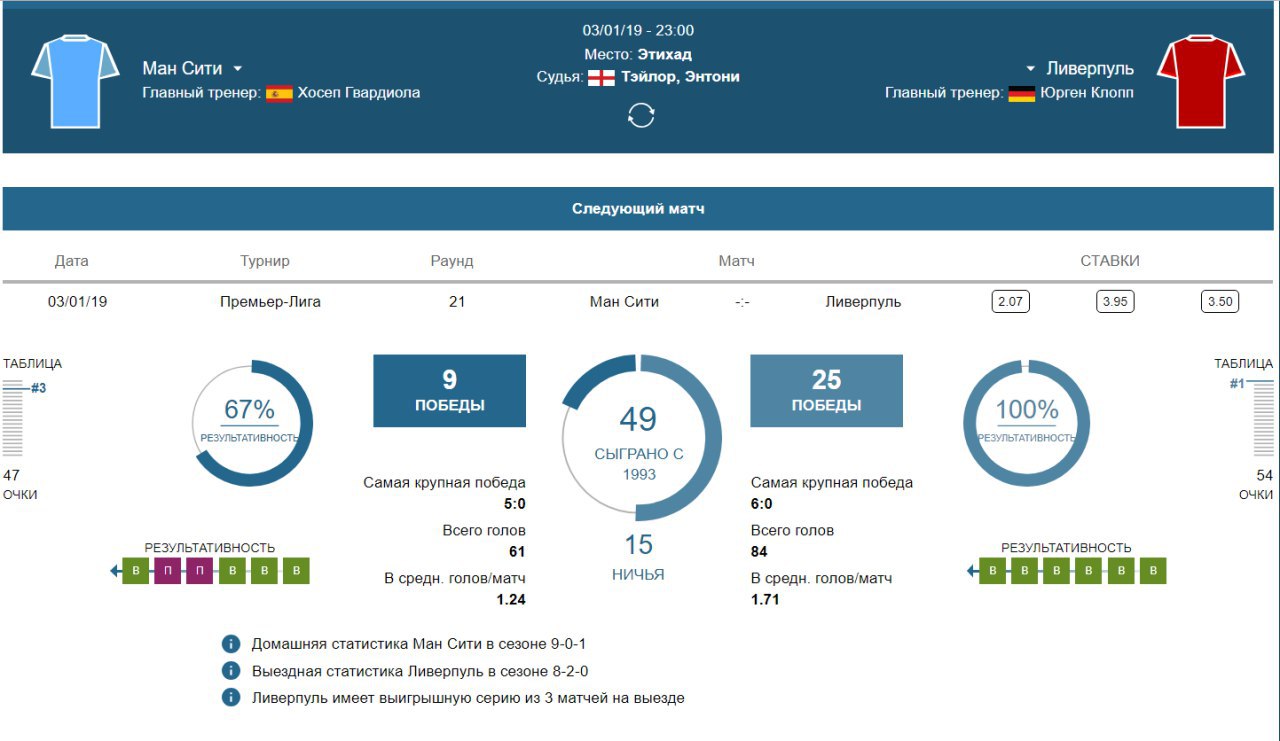Click the 9 ПОБЕДЫ box

point(450,391)
